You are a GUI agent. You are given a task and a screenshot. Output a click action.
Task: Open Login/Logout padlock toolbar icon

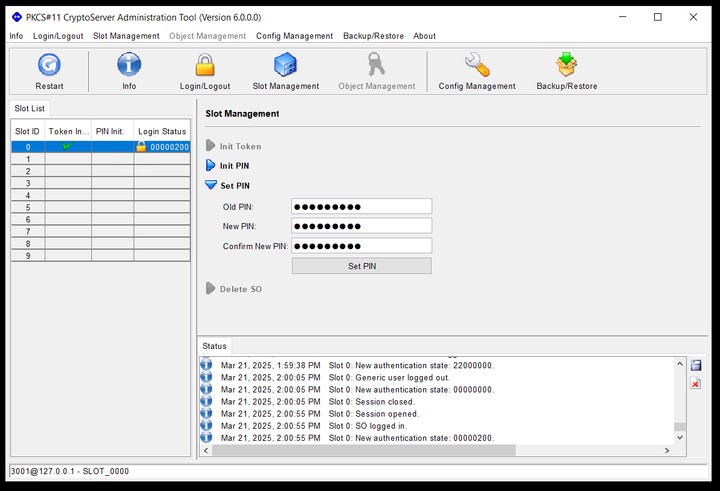click(205, 64)
